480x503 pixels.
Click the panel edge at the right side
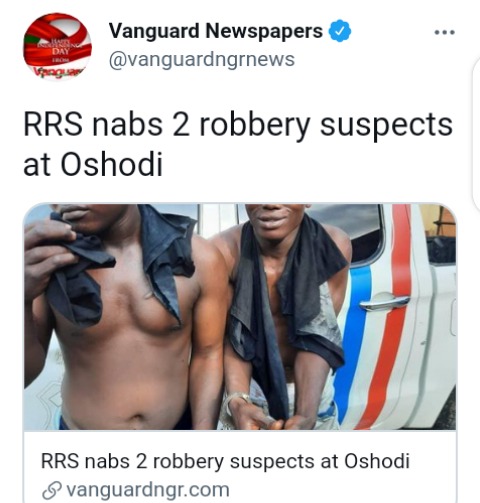click(x=476, y=133)
